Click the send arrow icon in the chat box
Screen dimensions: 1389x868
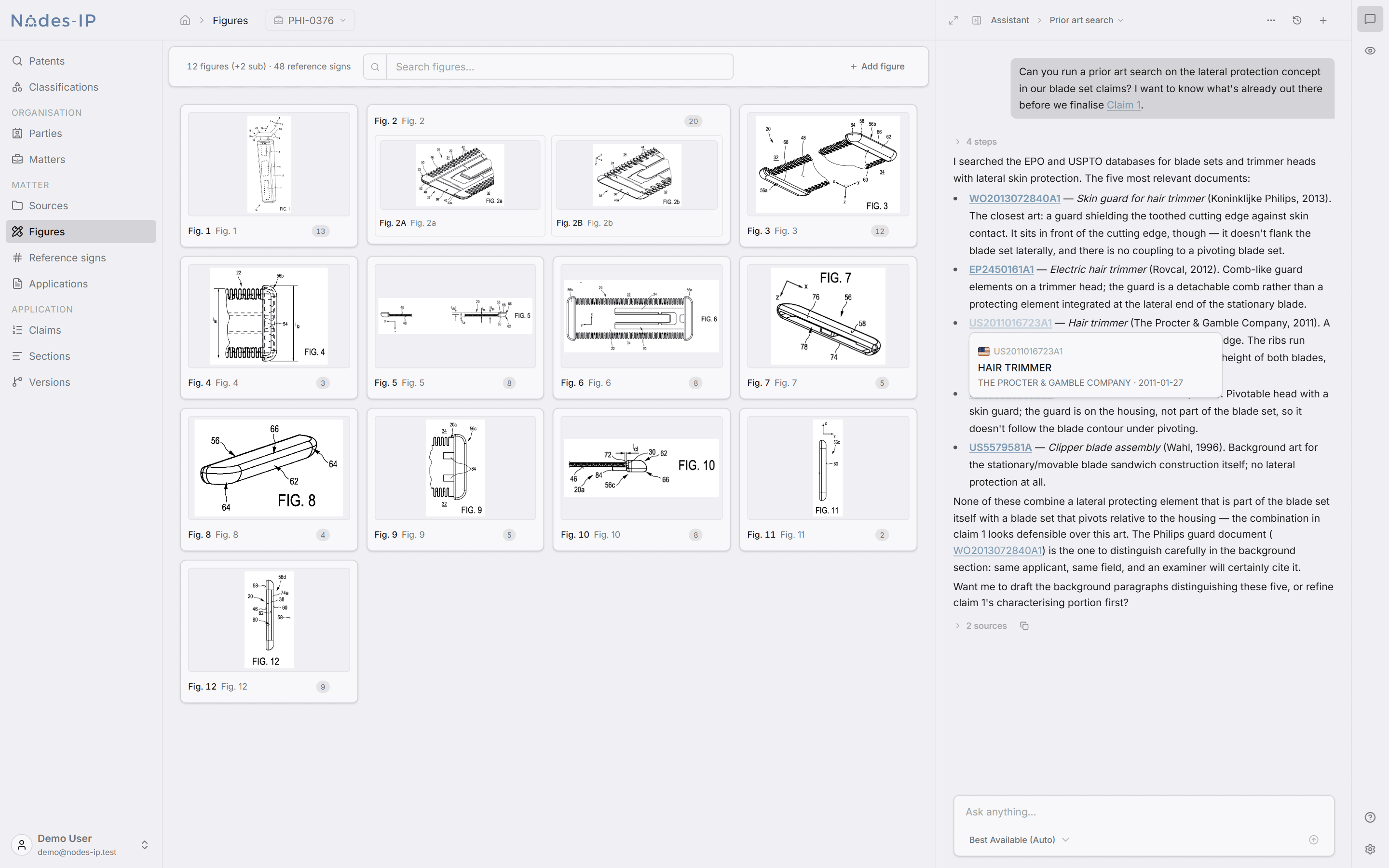[1313, 840]
